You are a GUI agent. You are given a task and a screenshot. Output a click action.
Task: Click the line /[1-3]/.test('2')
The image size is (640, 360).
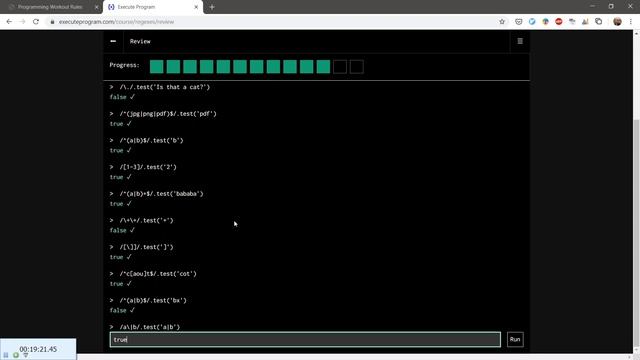[148, 167]
